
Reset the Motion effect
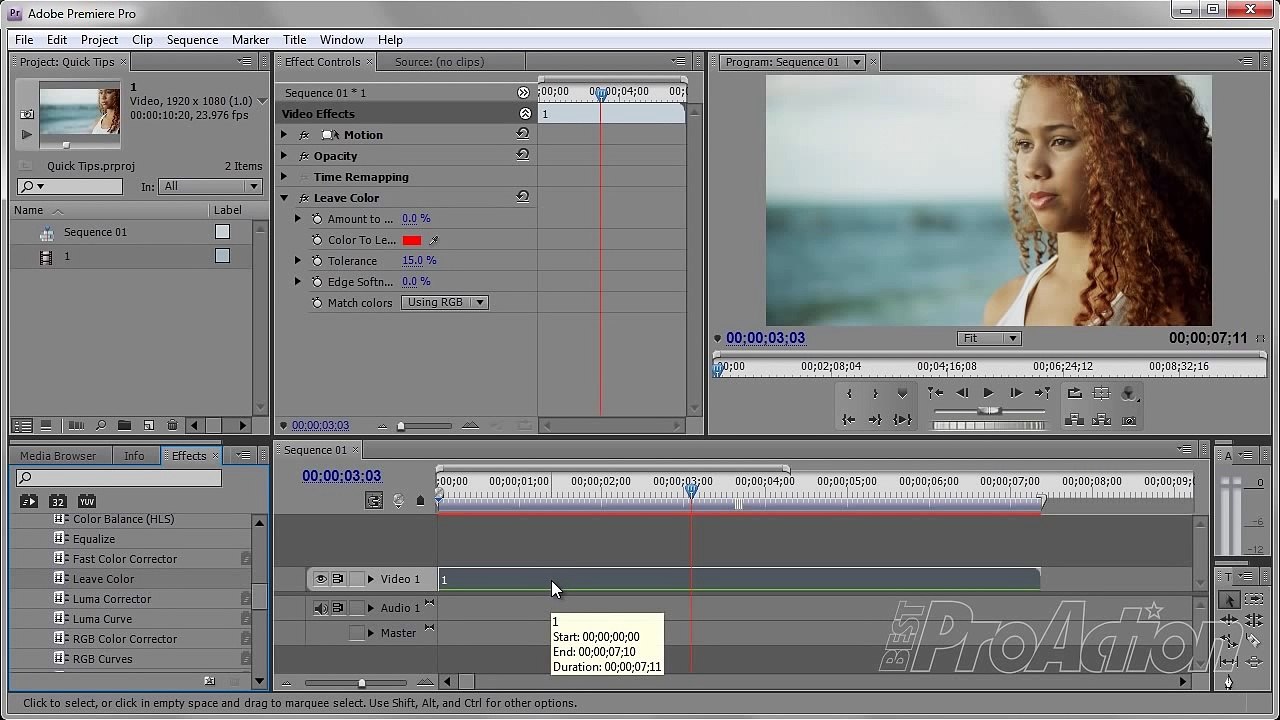coord(522,134)
